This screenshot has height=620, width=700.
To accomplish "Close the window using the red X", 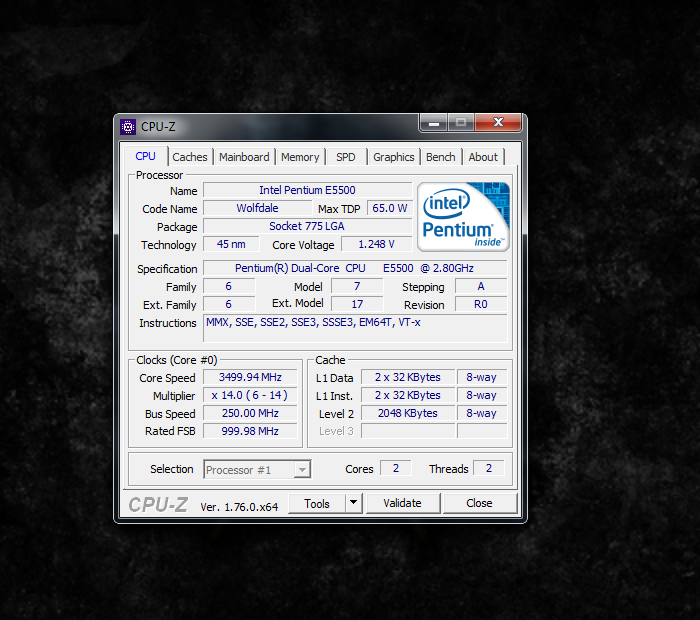I will (x=497, y=124).
